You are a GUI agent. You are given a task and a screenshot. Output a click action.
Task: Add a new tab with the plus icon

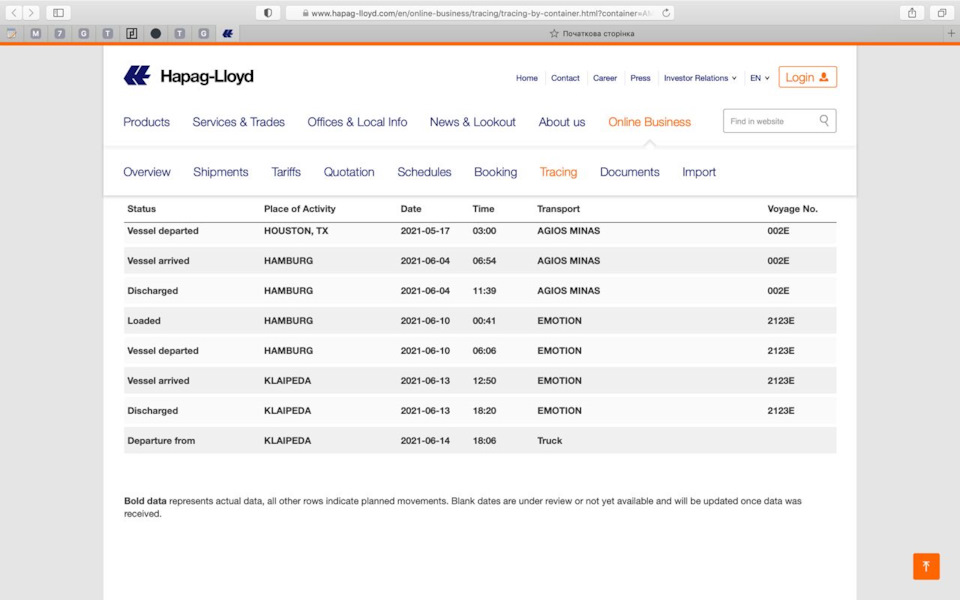[951, 33]
